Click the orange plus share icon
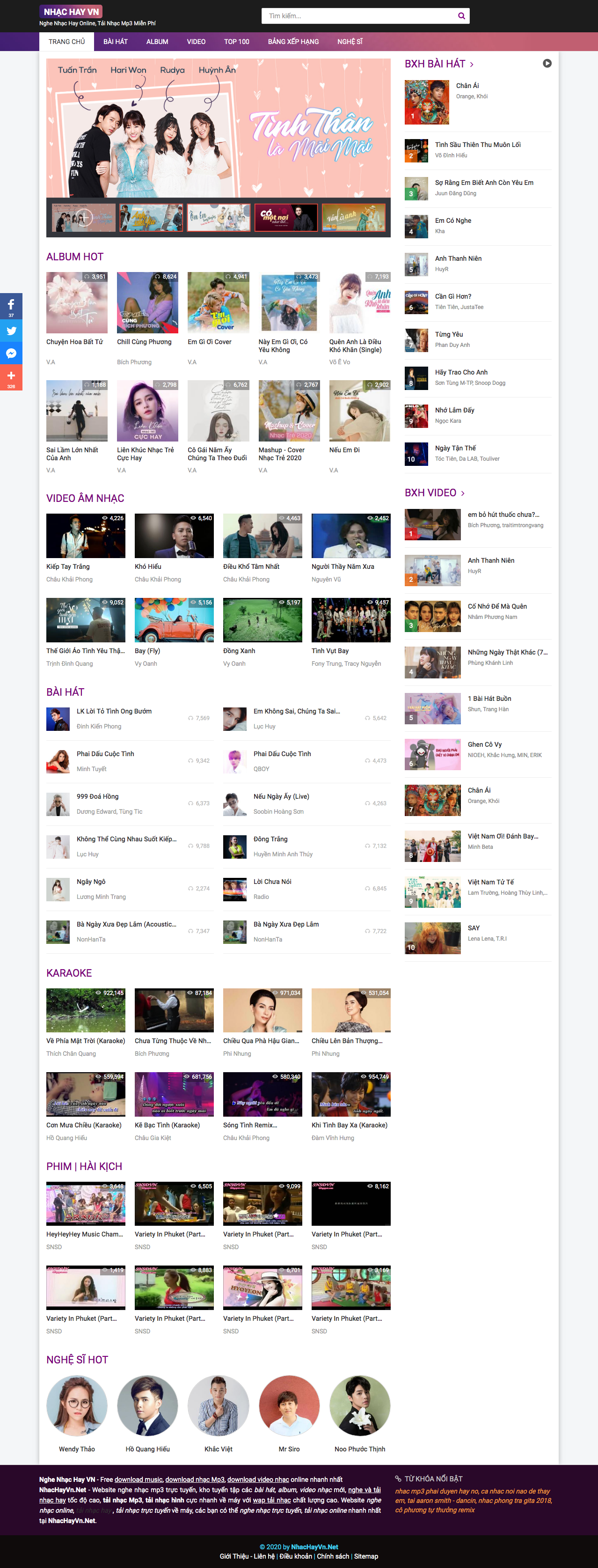 [x=11, y=376]
